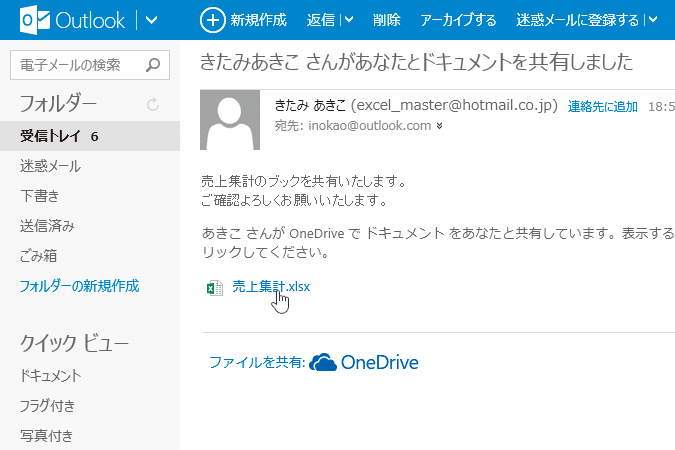This screenshot has height=450, width=675.
Task: Click the search magnifier icon
Action: tap(153, 65)
